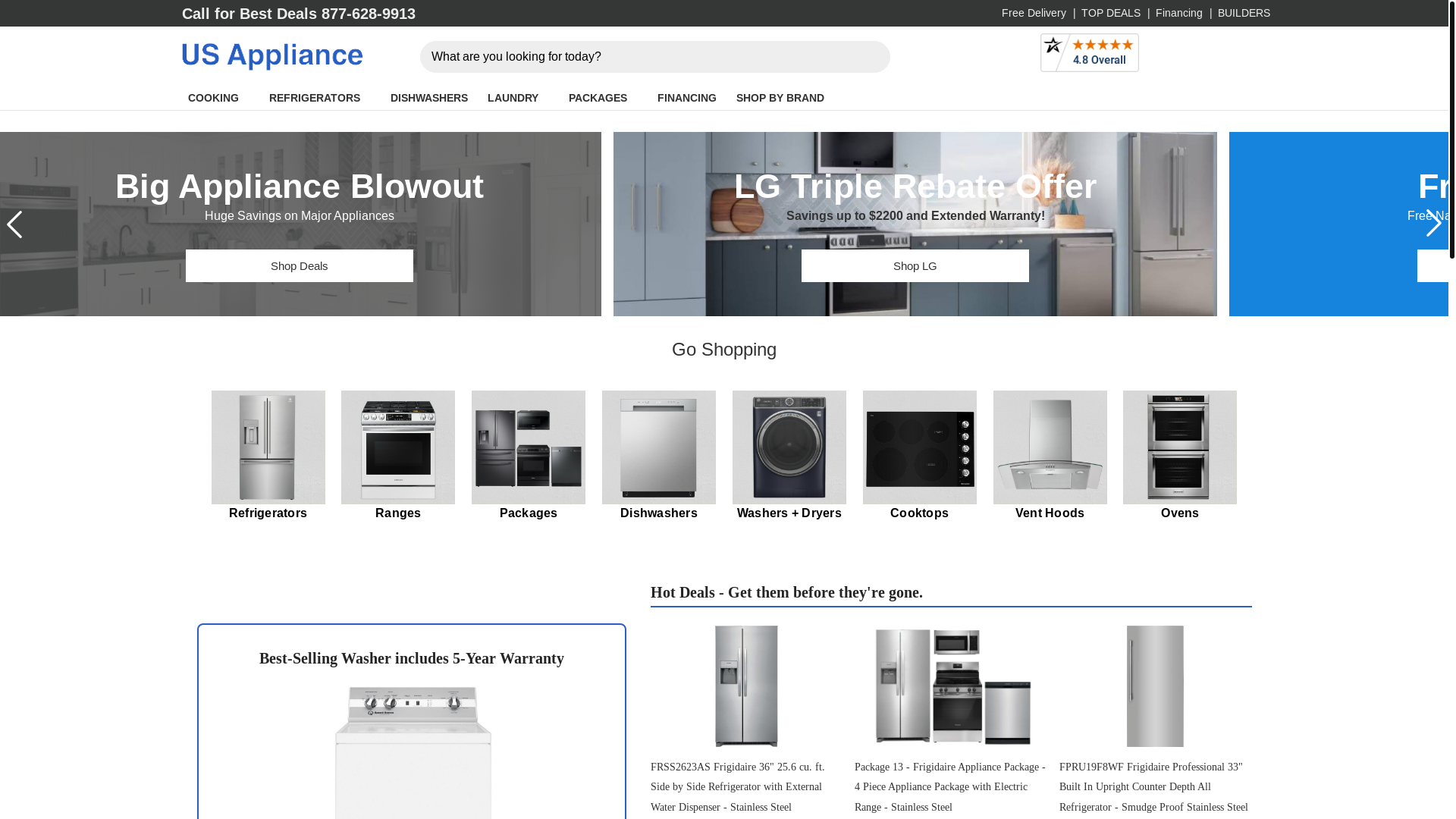Open Package 13 Frigidaire Appliance Package link

coord(950,787)
